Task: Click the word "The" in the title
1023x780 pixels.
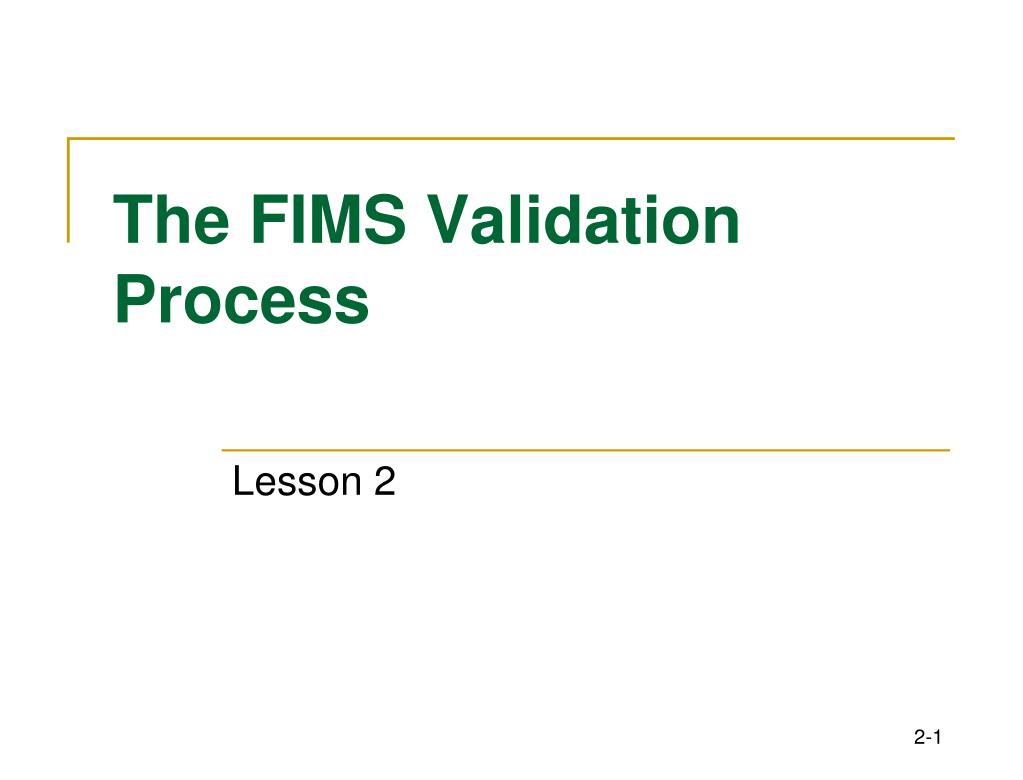Action: pyautogui.click(x=172, y=220)
